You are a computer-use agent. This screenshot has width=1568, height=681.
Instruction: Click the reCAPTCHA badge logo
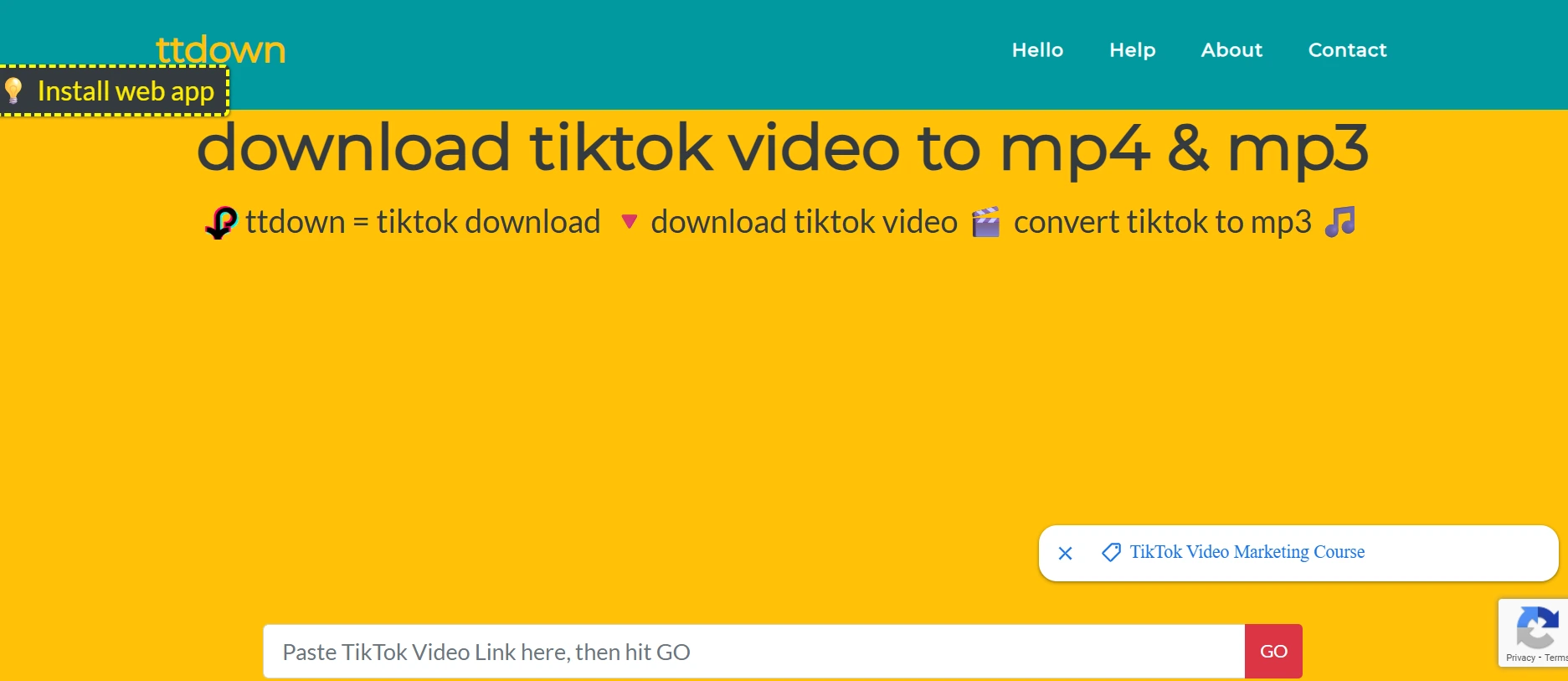pos(1537,627)
